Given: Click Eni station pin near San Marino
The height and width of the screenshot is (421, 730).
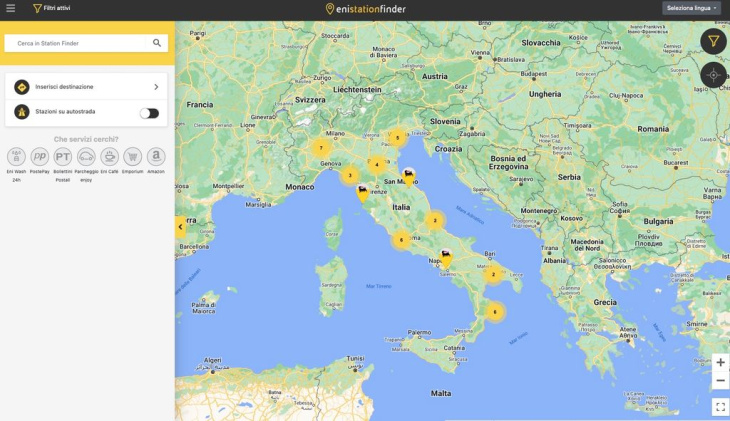Looking at the screenshot, I should [x=409, y=177].
